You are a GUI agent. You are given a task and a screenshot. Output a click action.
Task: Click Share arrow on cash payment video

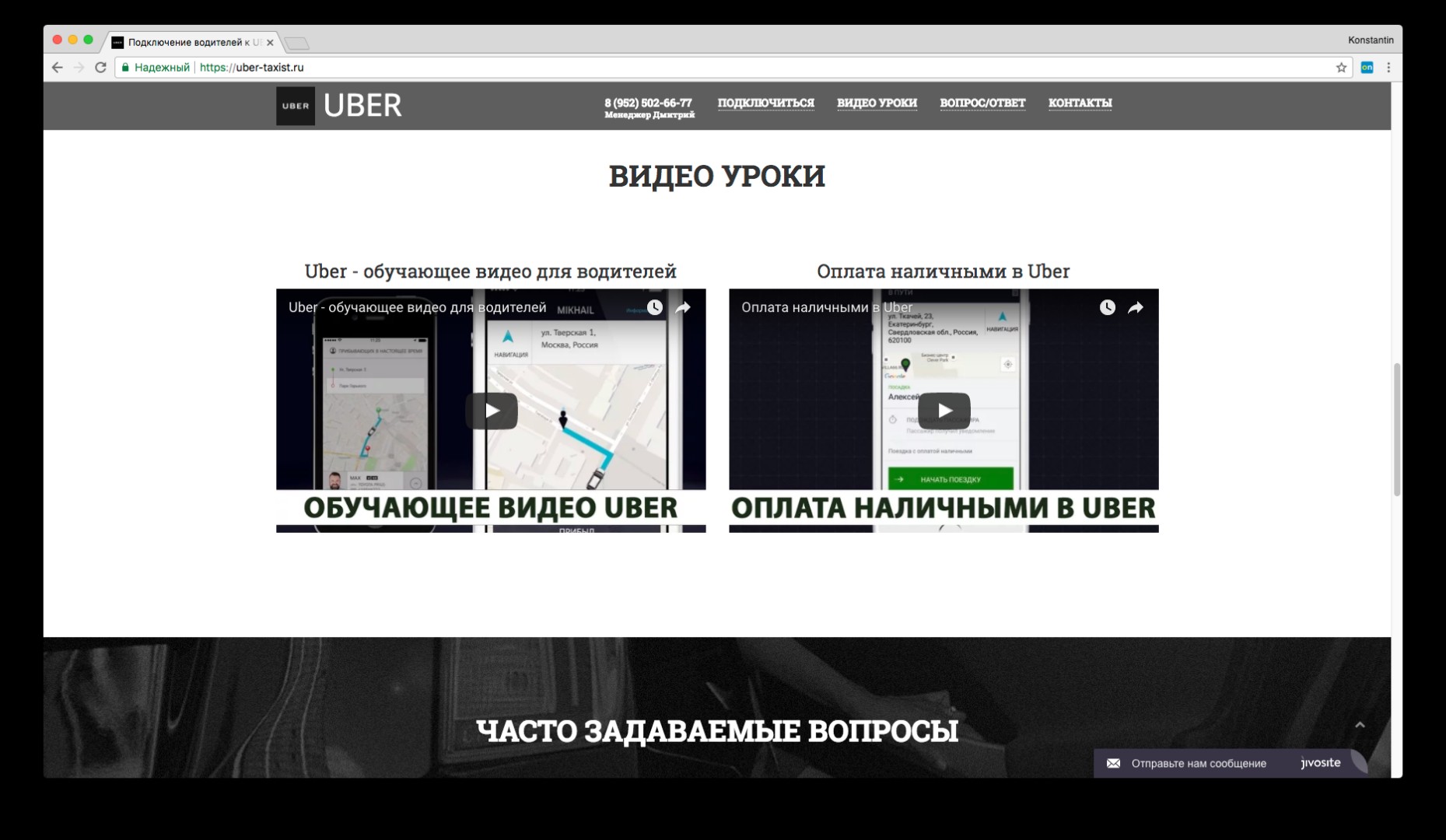coord(1136,308)
